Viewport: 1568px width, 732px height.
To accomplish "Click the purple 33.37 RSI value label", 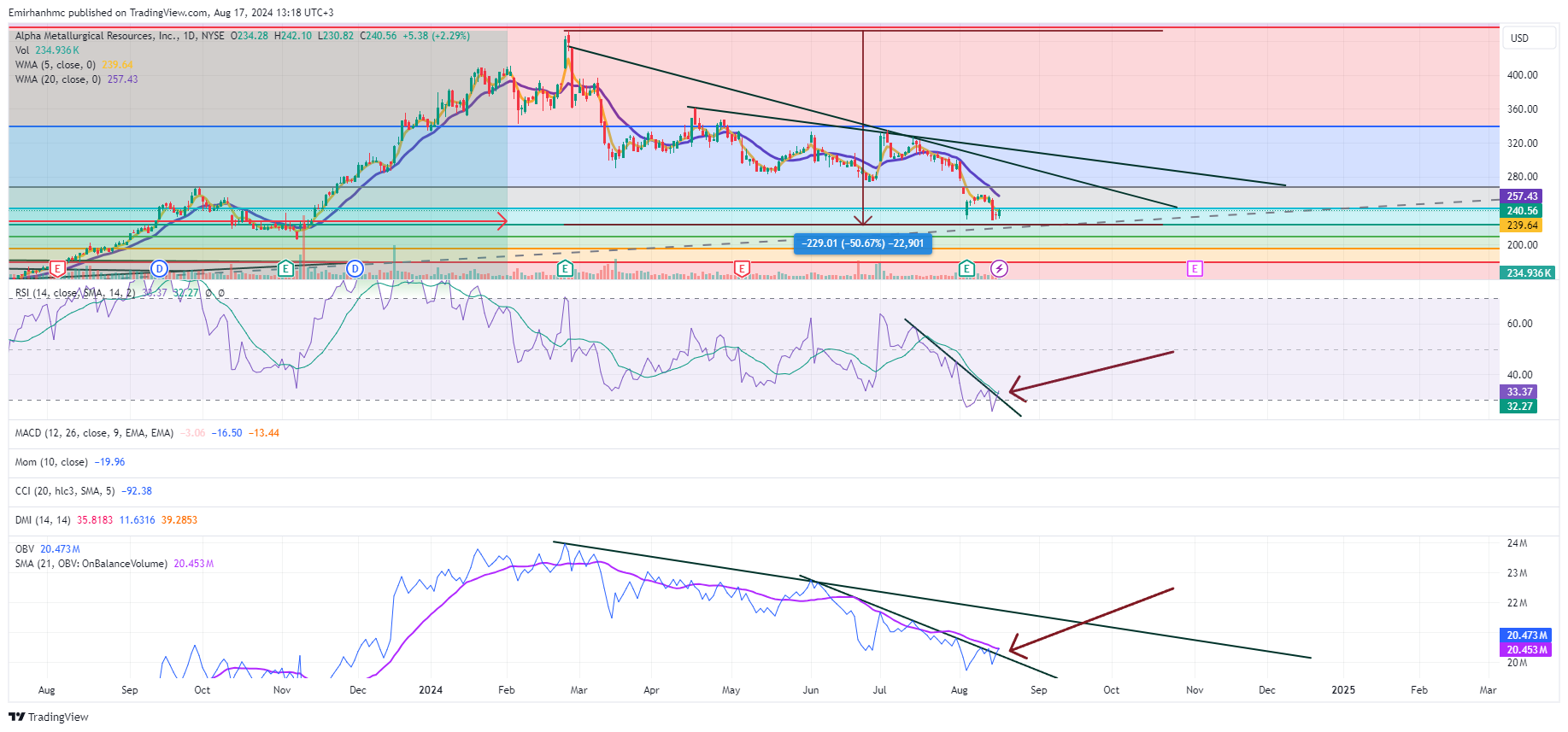I will [1519, 392].
